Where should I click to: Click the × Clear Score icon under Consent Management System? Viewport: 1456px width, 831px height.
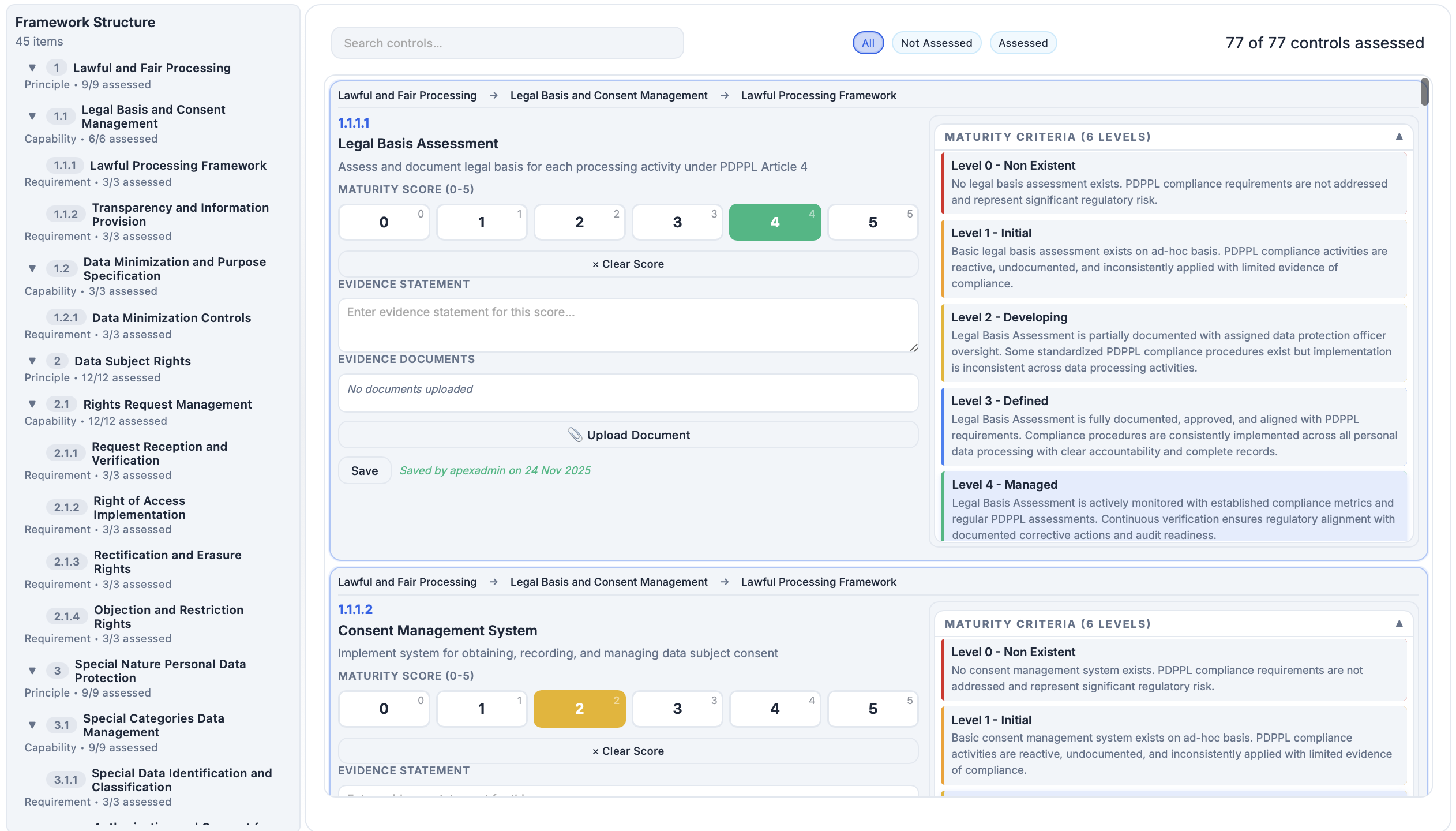point(595,751)
